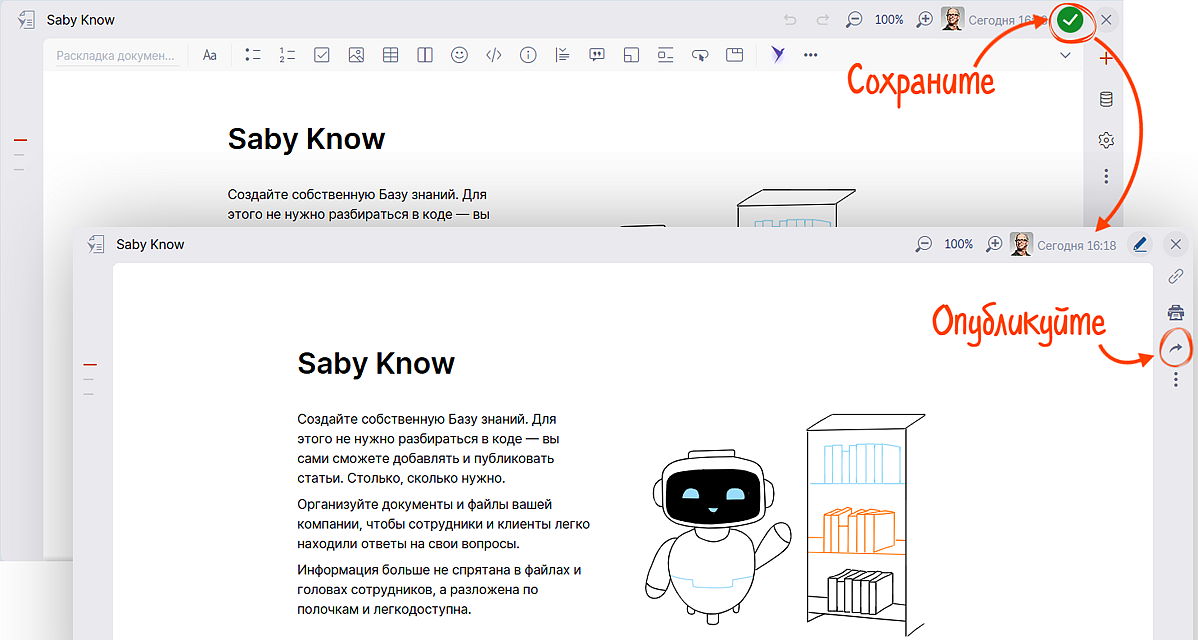Image resolution: width=1198 pixels, height=640 pixels.
Task: Click the red plus icon in the sidebar
Action: point(1106,59)
